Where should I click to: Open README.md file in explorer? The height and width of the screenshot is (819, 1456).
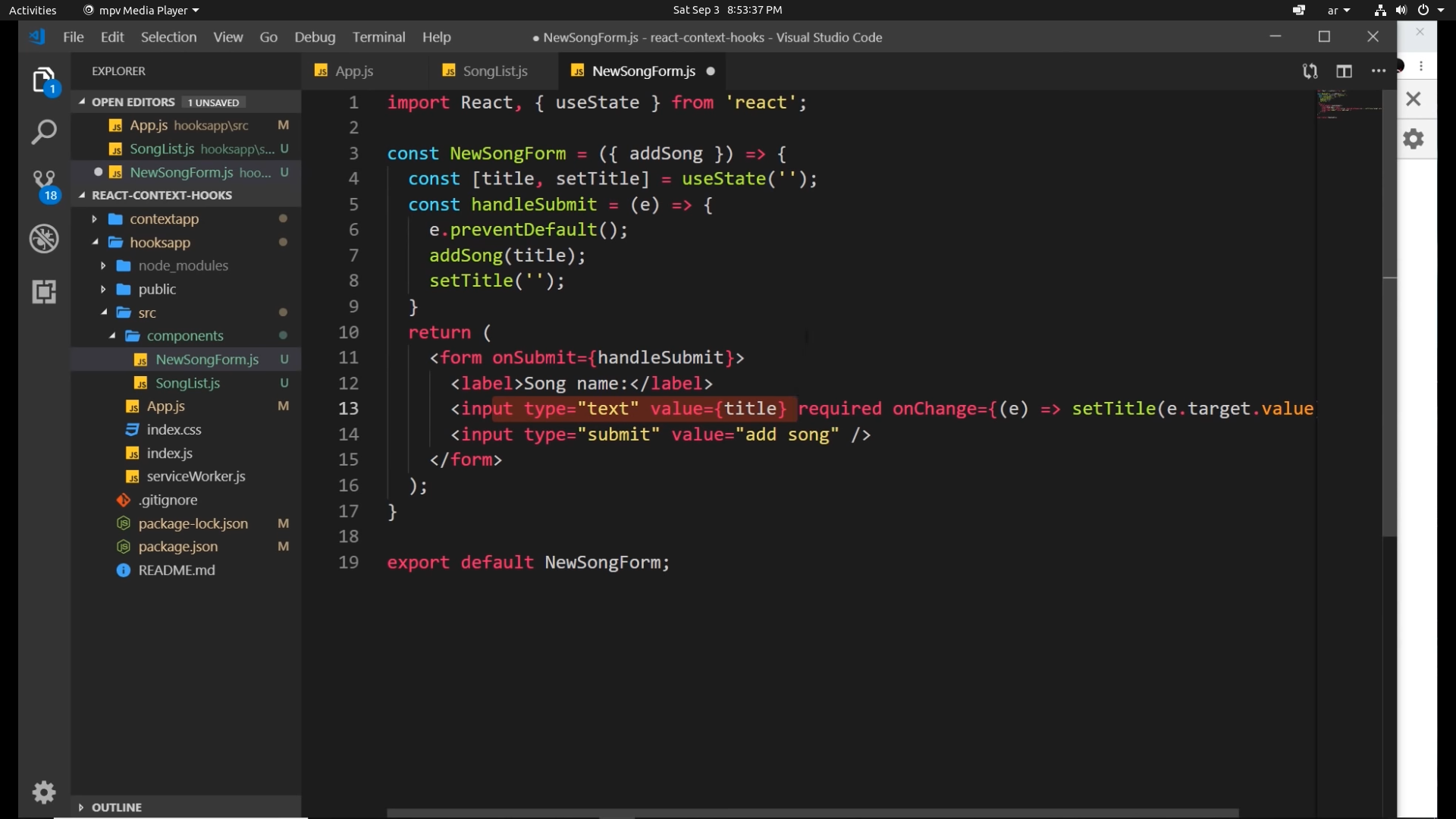(177, 570)
